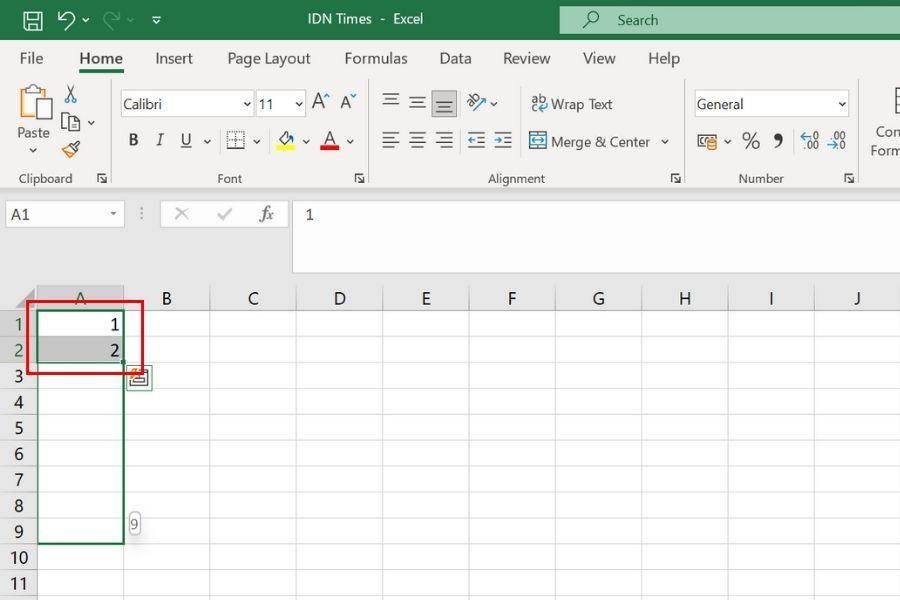This screenshot has width=900, height=600.
Task: Open the Formulas tab
Action: coord(376,59)
